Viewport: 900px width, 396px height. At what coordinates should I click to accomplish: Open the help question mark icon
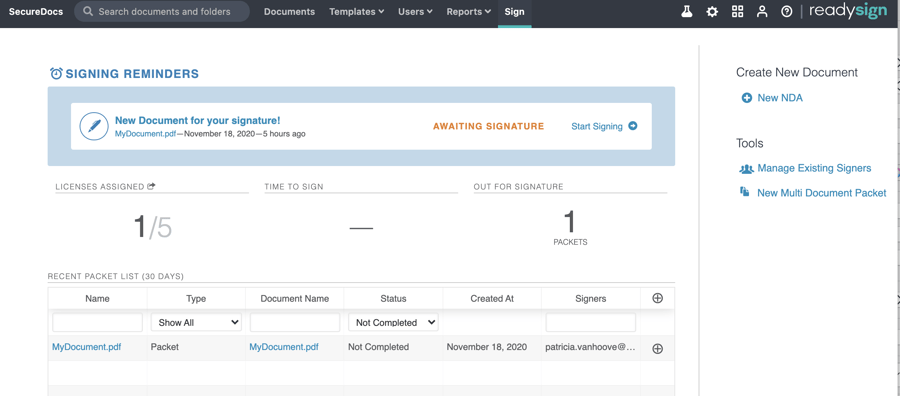pos(787,11)
